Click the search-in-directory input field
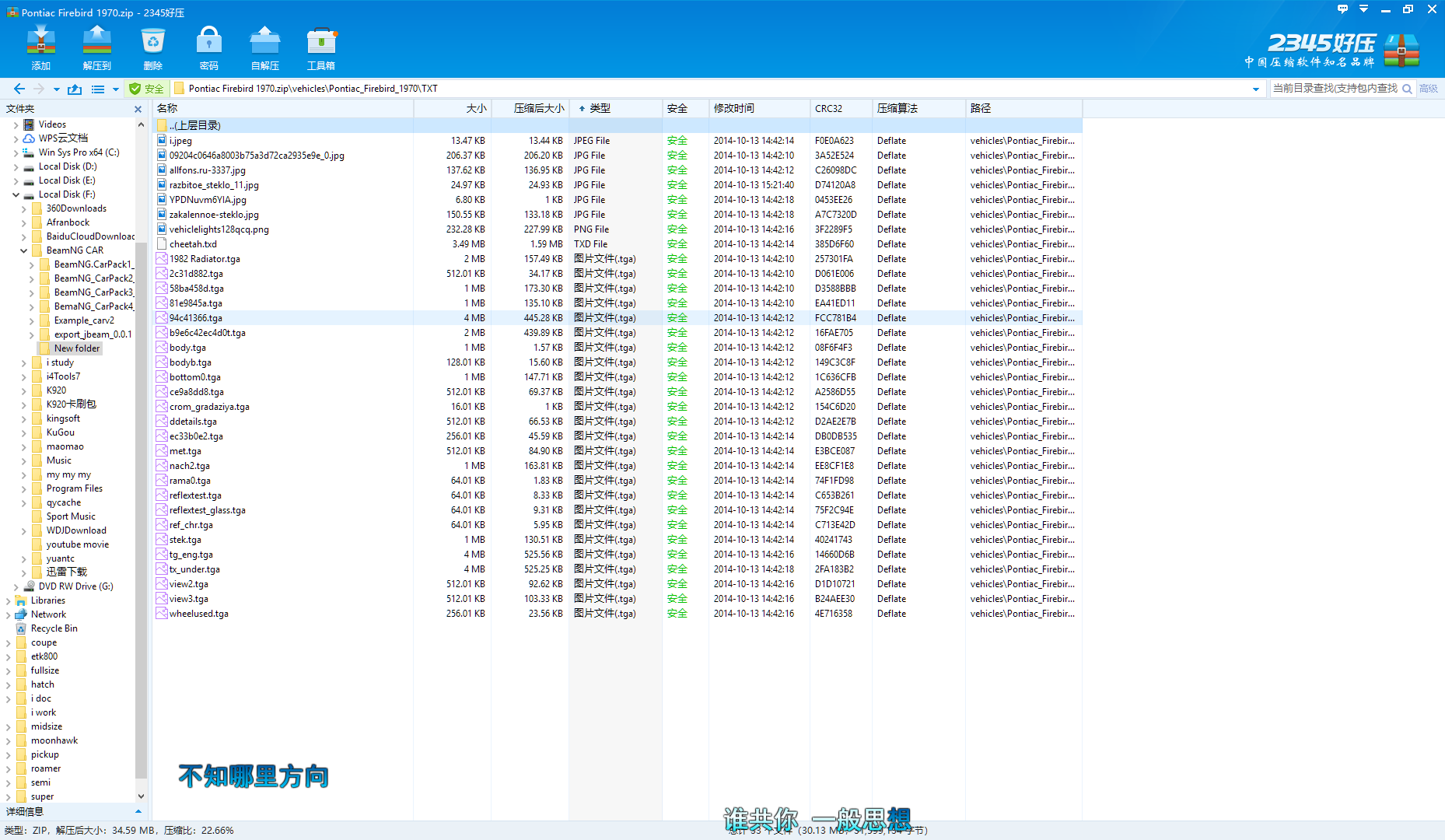 [x=1335, y=89]
